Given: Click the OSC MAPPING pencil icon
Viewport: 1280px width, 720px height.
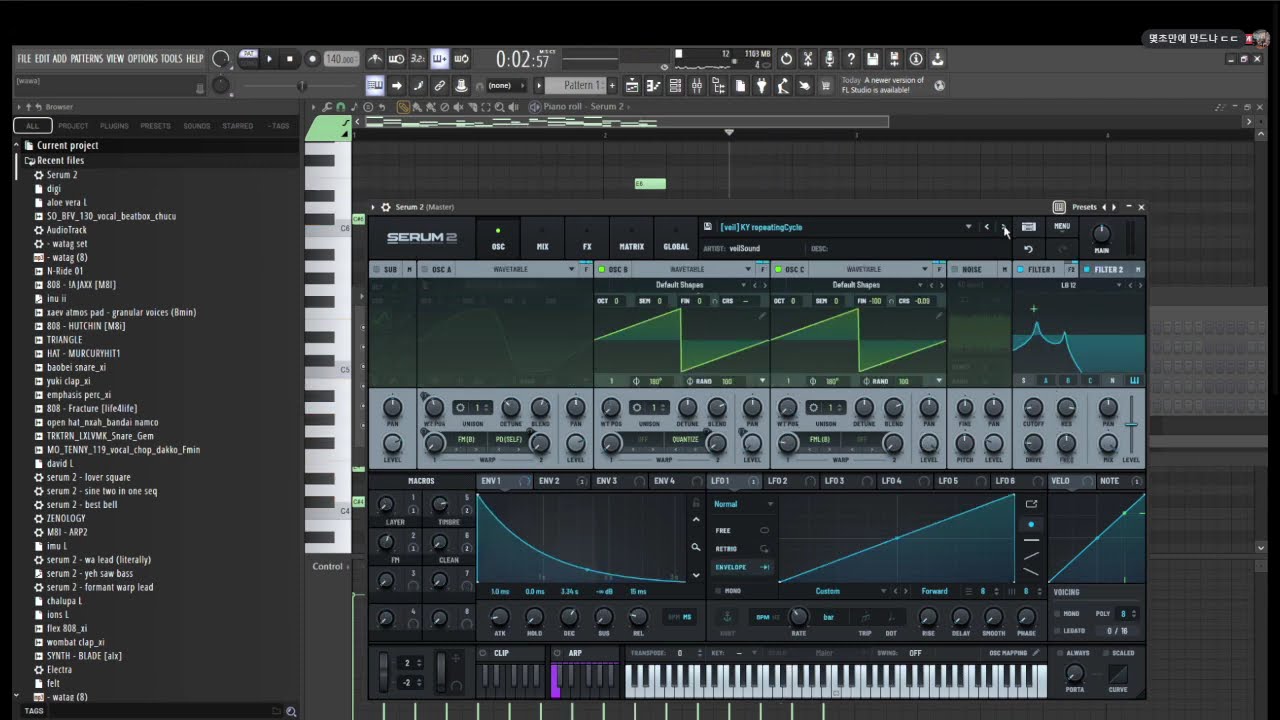Looking at the screenshot, I should (1036, 653).
